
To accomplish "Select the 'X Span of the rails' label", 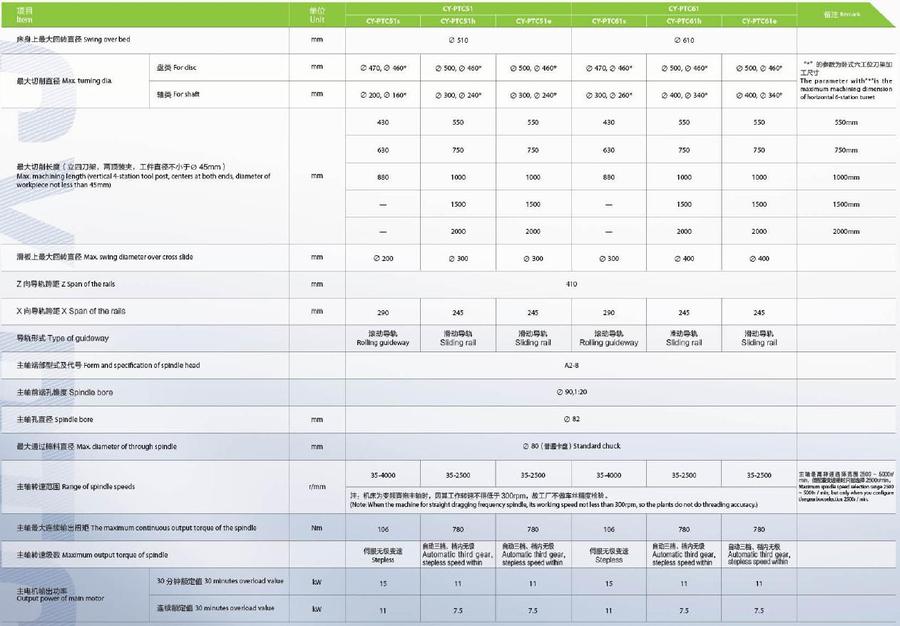I will tap(71, 311).
